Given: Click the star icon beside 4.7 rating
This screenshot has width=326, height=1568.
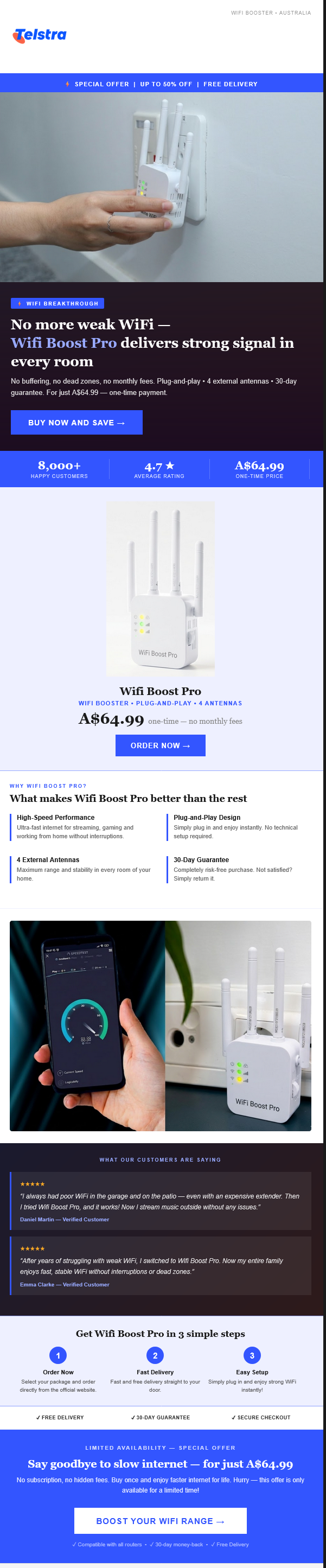Looking at the screenshot, I should pos(170,466).
